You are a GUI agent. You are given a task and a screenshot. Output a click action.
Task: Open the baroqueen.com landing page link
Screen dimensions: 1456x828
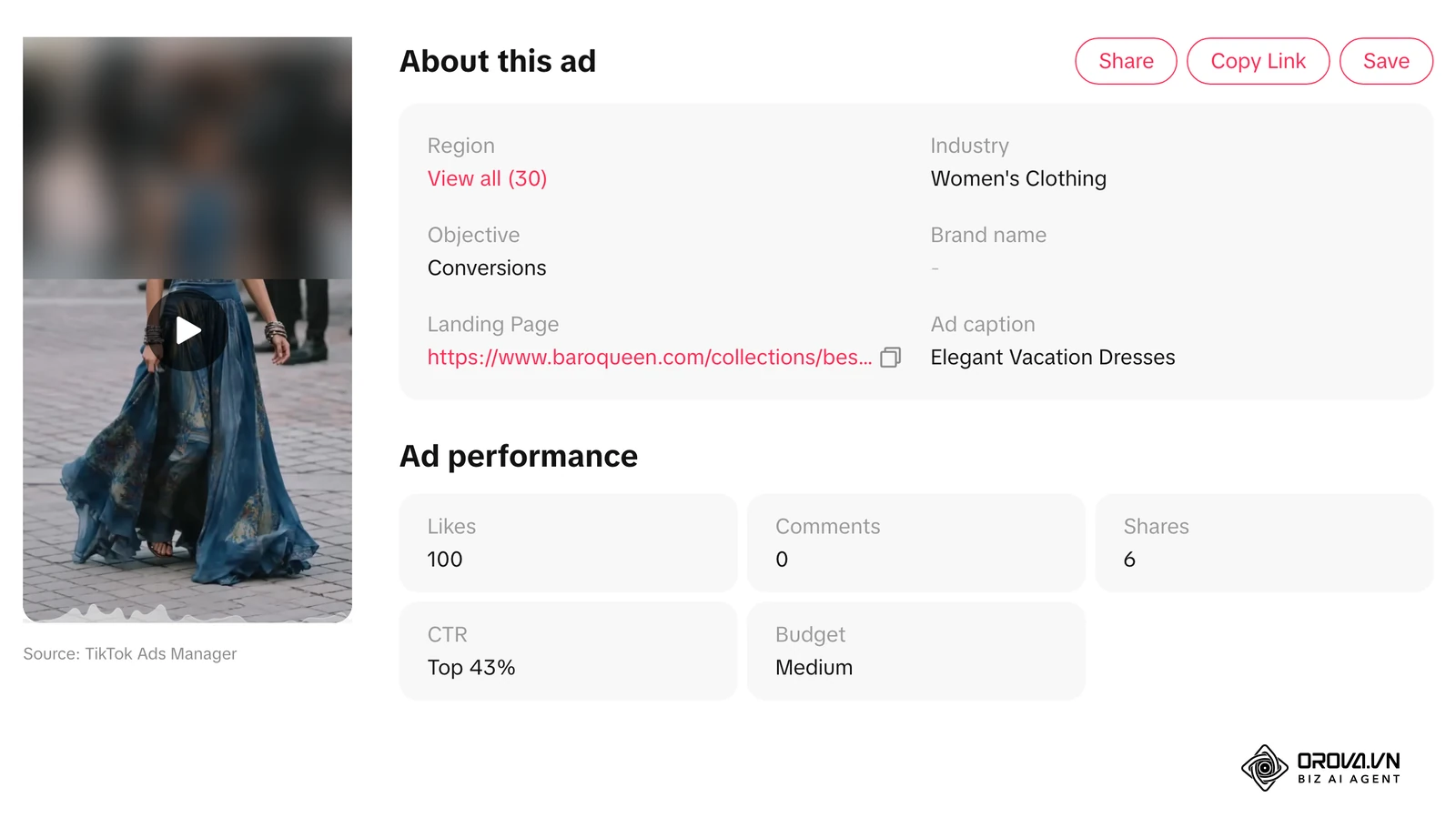tap(650, 358)
